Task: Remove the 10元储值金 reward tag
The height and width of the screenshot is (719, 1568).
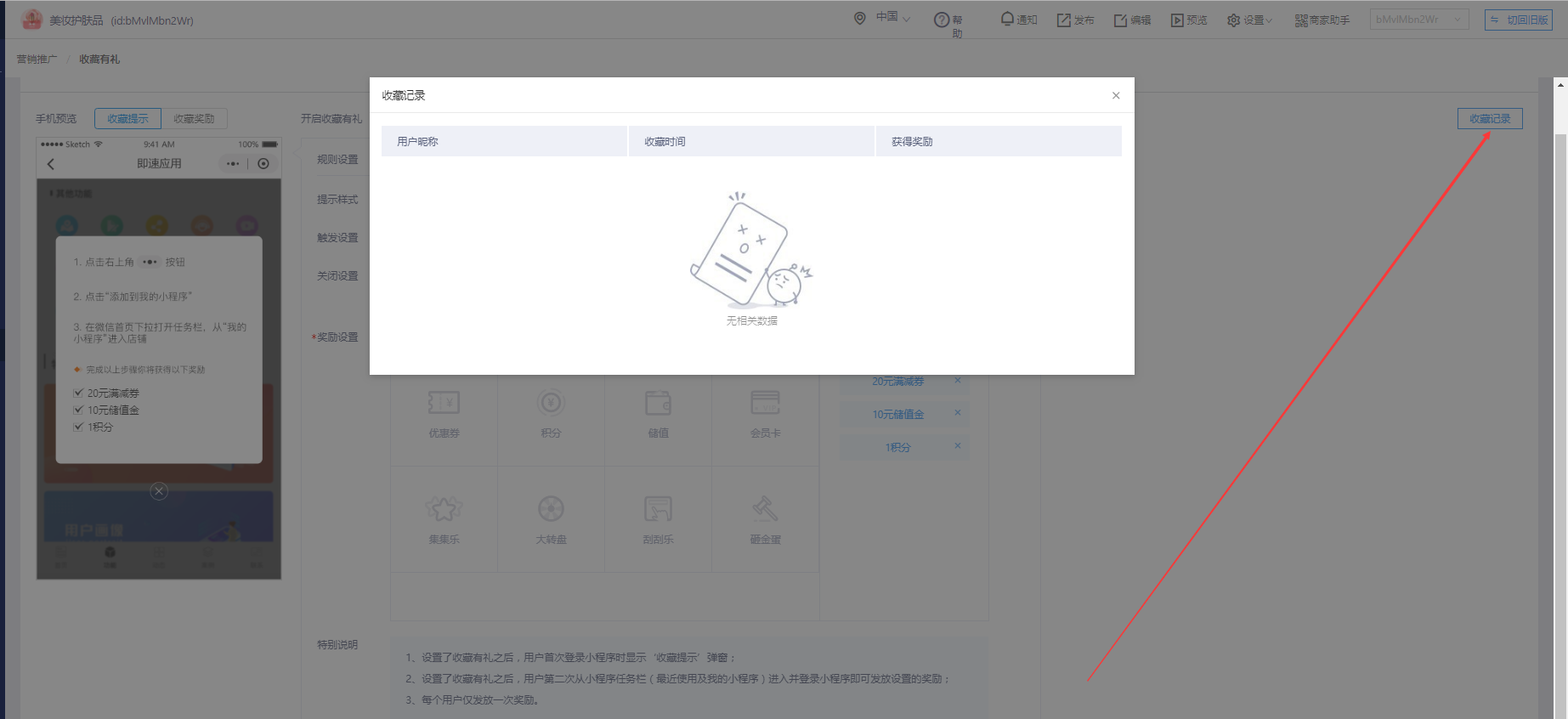Action: [957, 412]
